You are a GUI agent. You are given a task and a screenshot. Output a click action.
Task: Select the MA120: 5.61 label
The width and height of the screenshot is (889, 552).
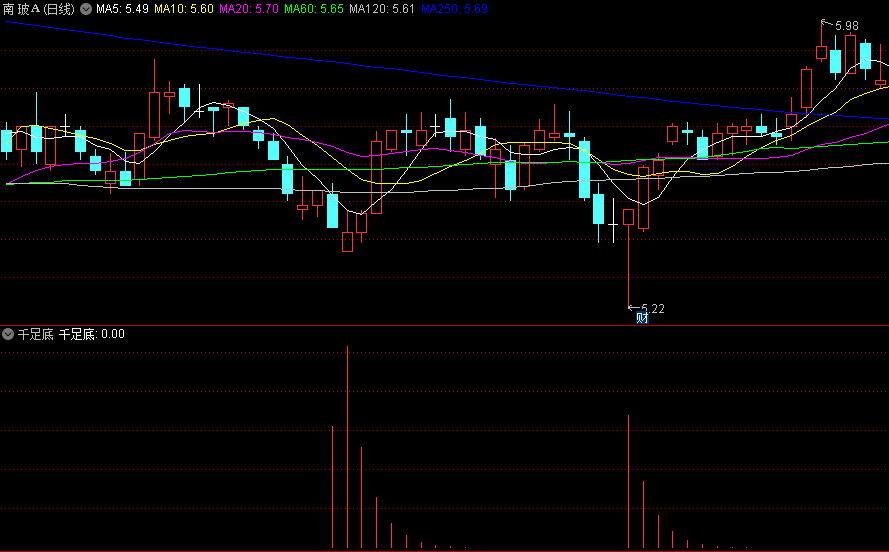point(382,9)
